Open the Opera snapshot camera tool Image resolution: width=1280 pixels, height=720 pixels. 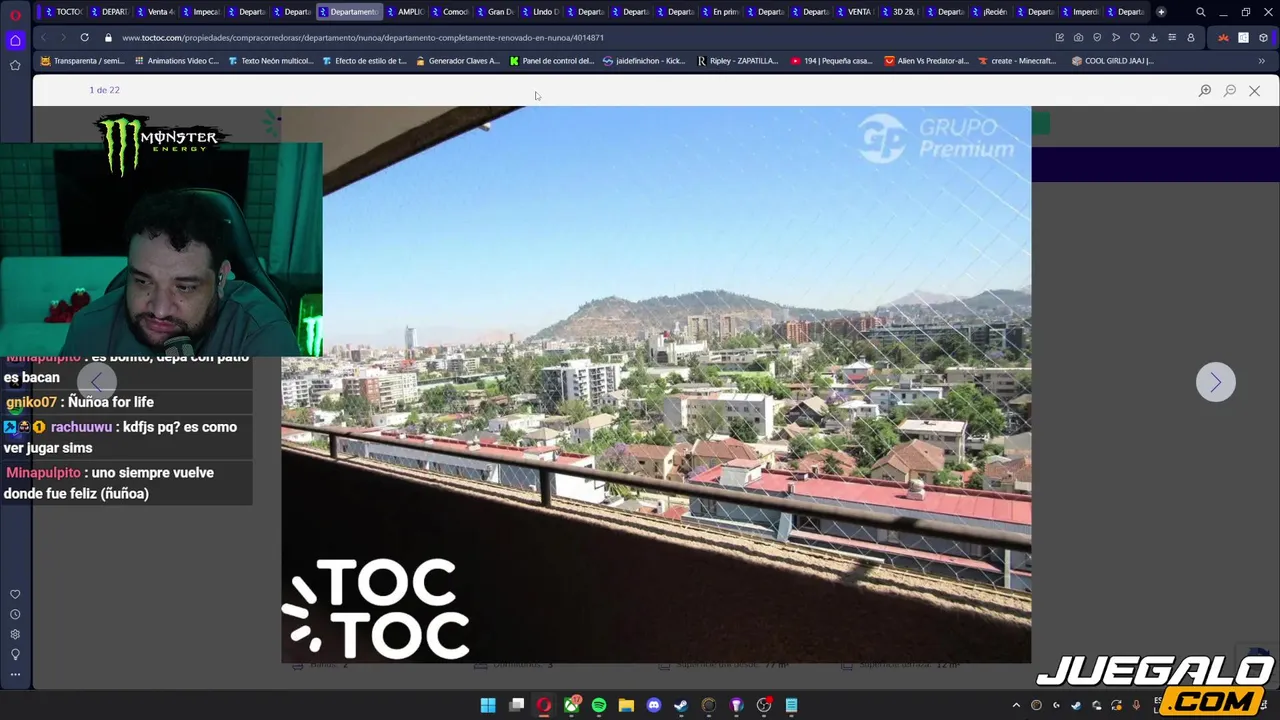coord(1078,37)
